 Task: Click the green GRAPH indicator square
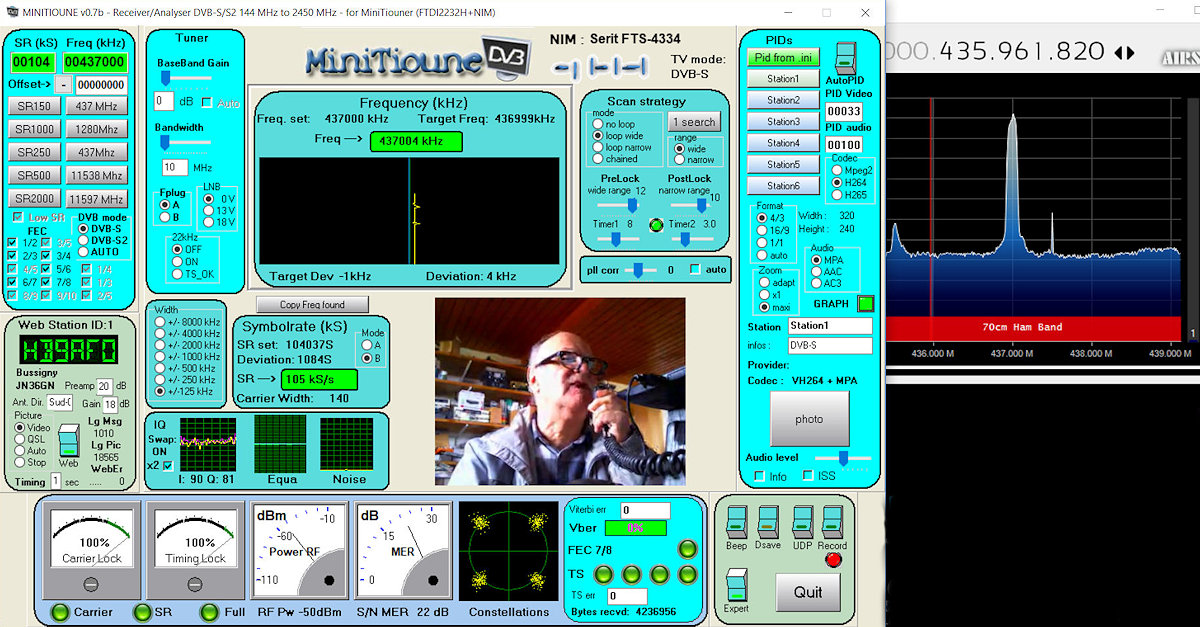click(x=866, y=304)
